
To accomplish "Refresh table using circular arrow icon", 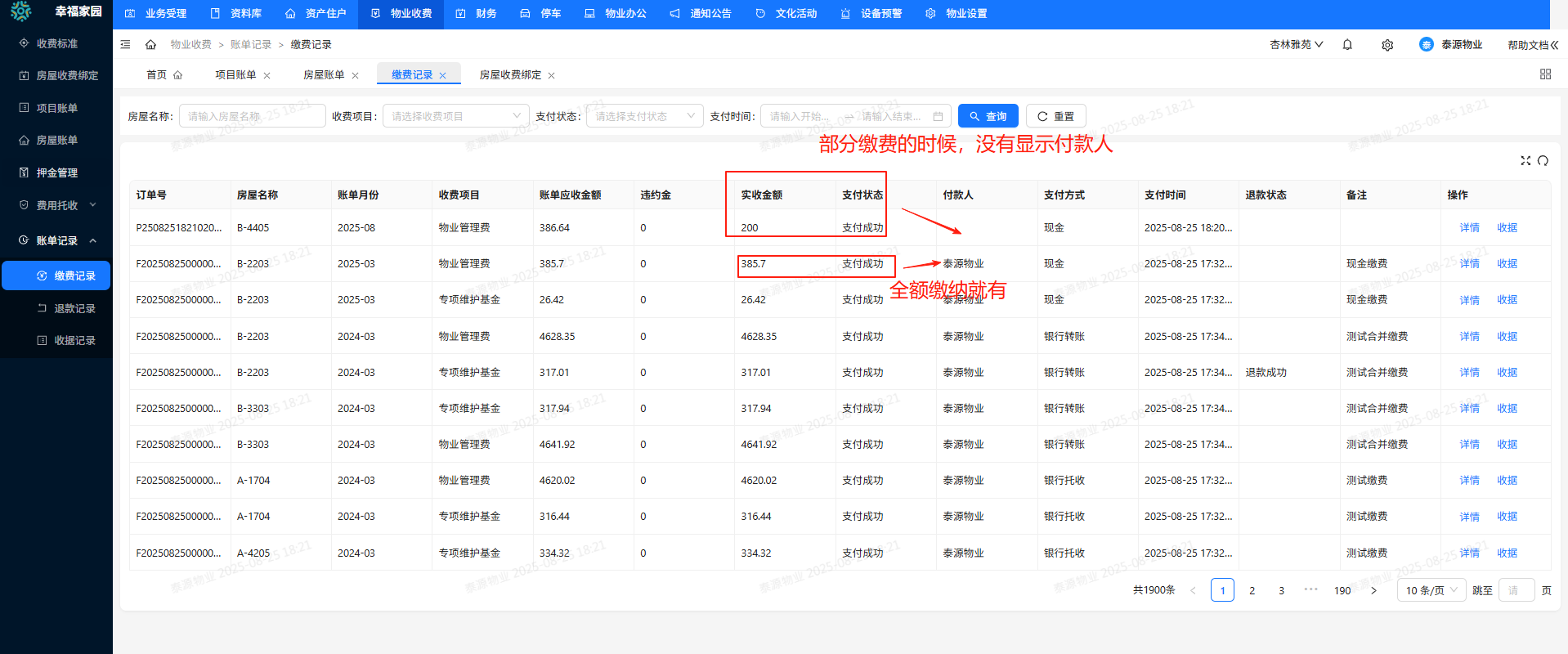I will pyautogui.click(x=1543, y=161).
